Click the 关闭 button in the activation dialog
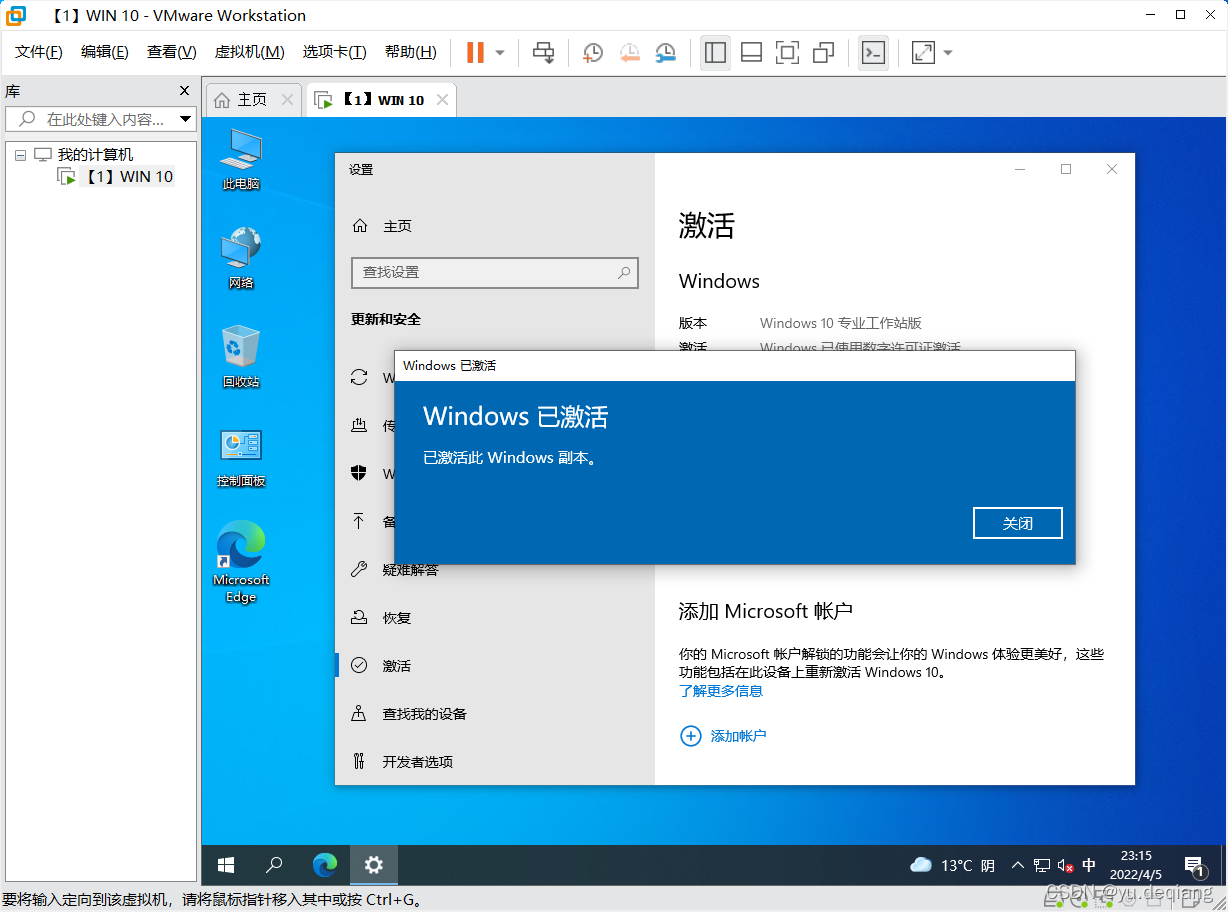This screenshot has width=1228, height=912. point(1018,523)
